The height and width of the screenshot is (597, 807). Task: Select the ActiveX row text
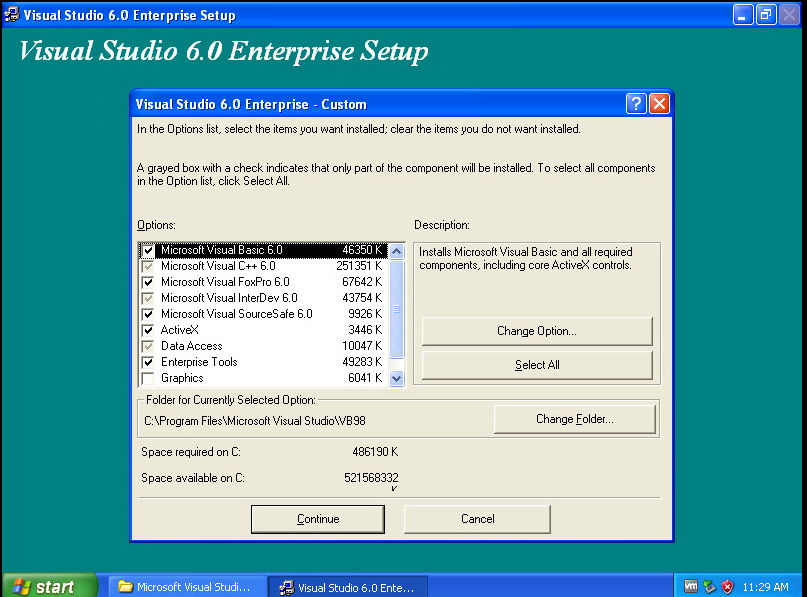point(180,330)
